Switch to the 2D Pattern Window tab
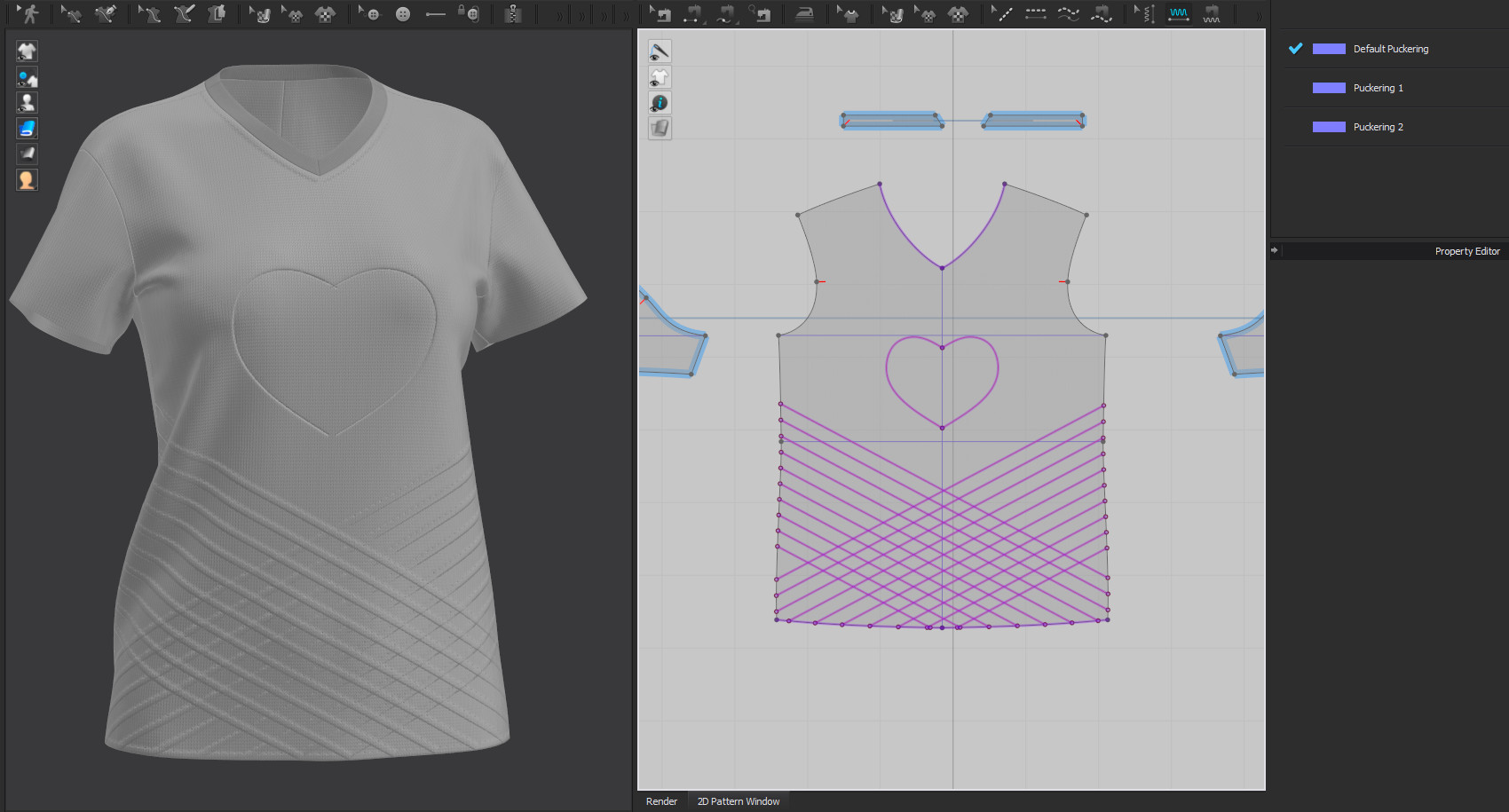The height and width of the screenshot is (812, 1509). [738, 801]
